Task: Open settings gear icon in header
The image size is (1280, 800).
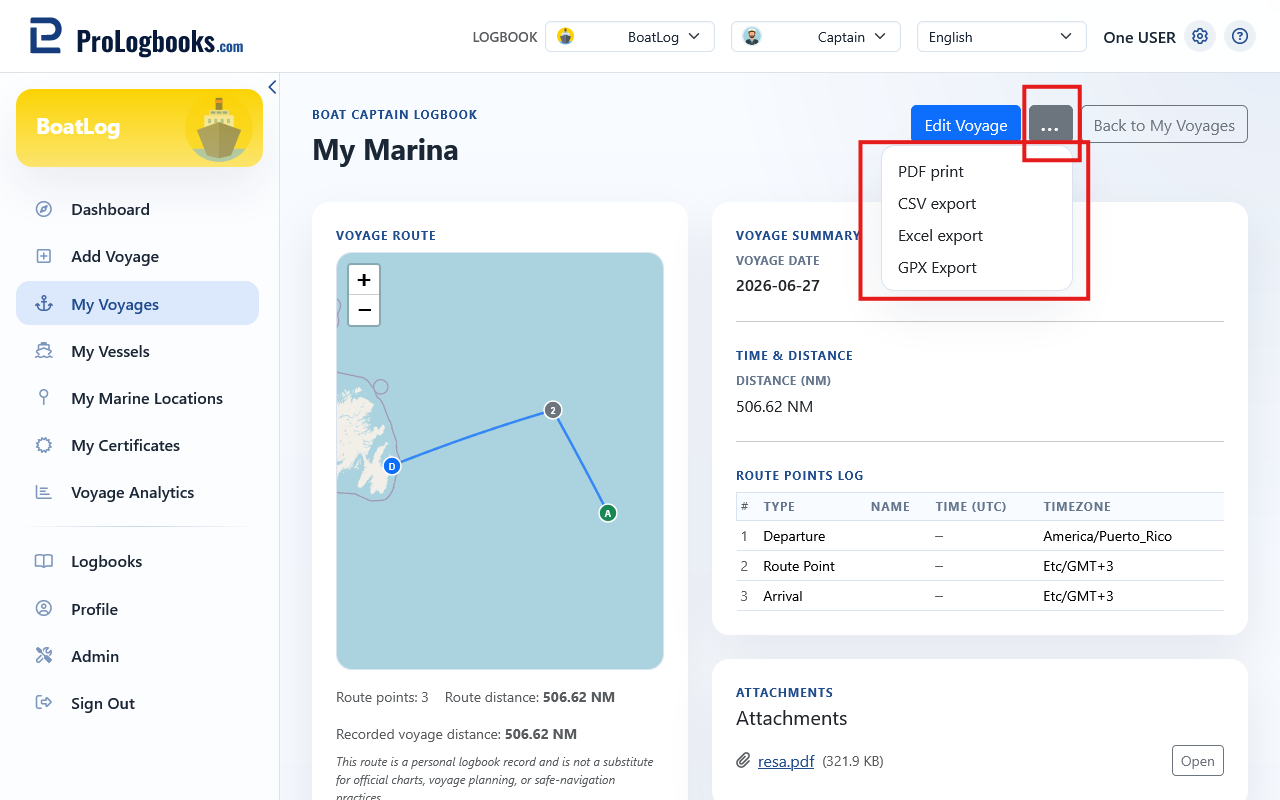Action: [x=1200, y=37]
